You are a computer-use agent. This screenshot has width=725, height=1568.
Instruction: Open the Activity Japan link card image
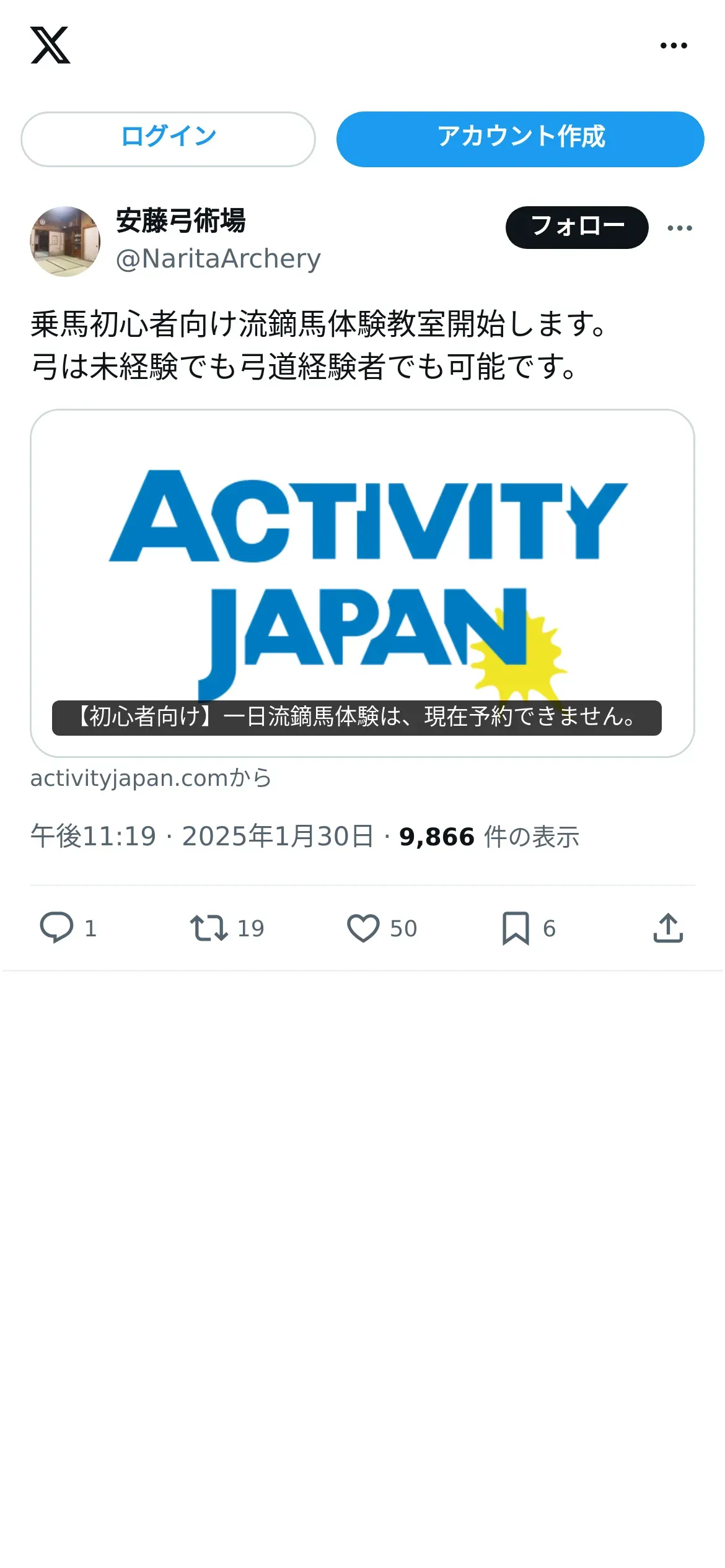pyautogui.click(x=362, y=583)
